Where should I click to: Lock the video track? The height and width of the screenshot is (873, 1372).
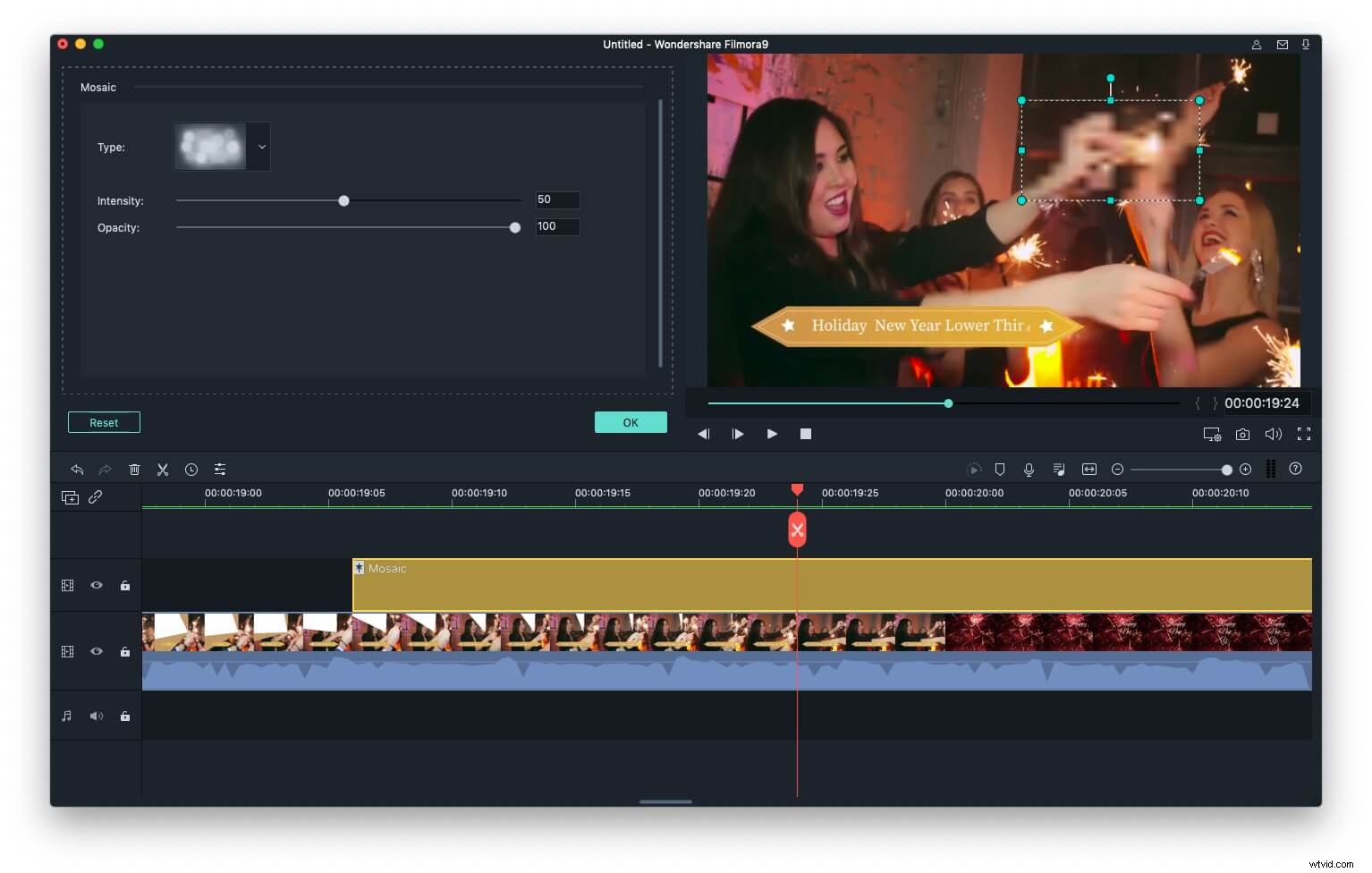pyautogui.click(x=125, y=651)
